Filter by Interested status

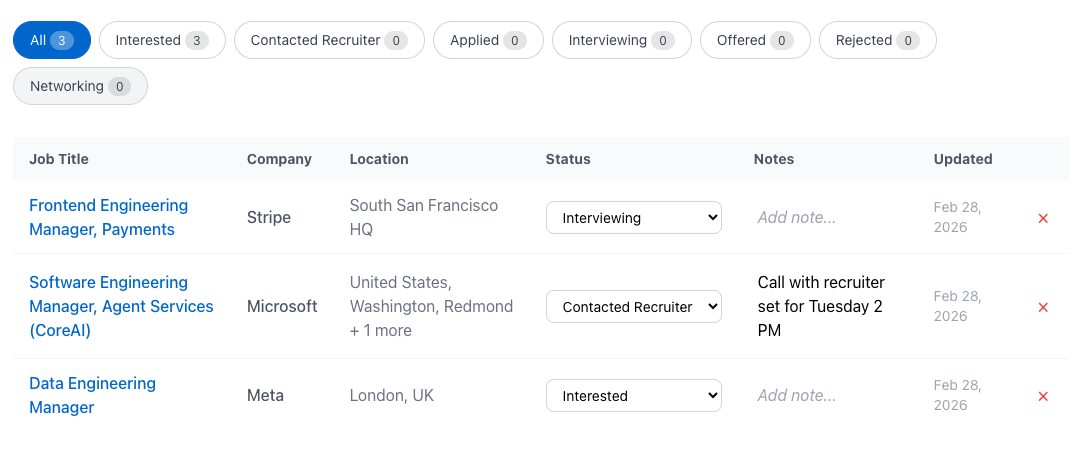coord(162,41)
